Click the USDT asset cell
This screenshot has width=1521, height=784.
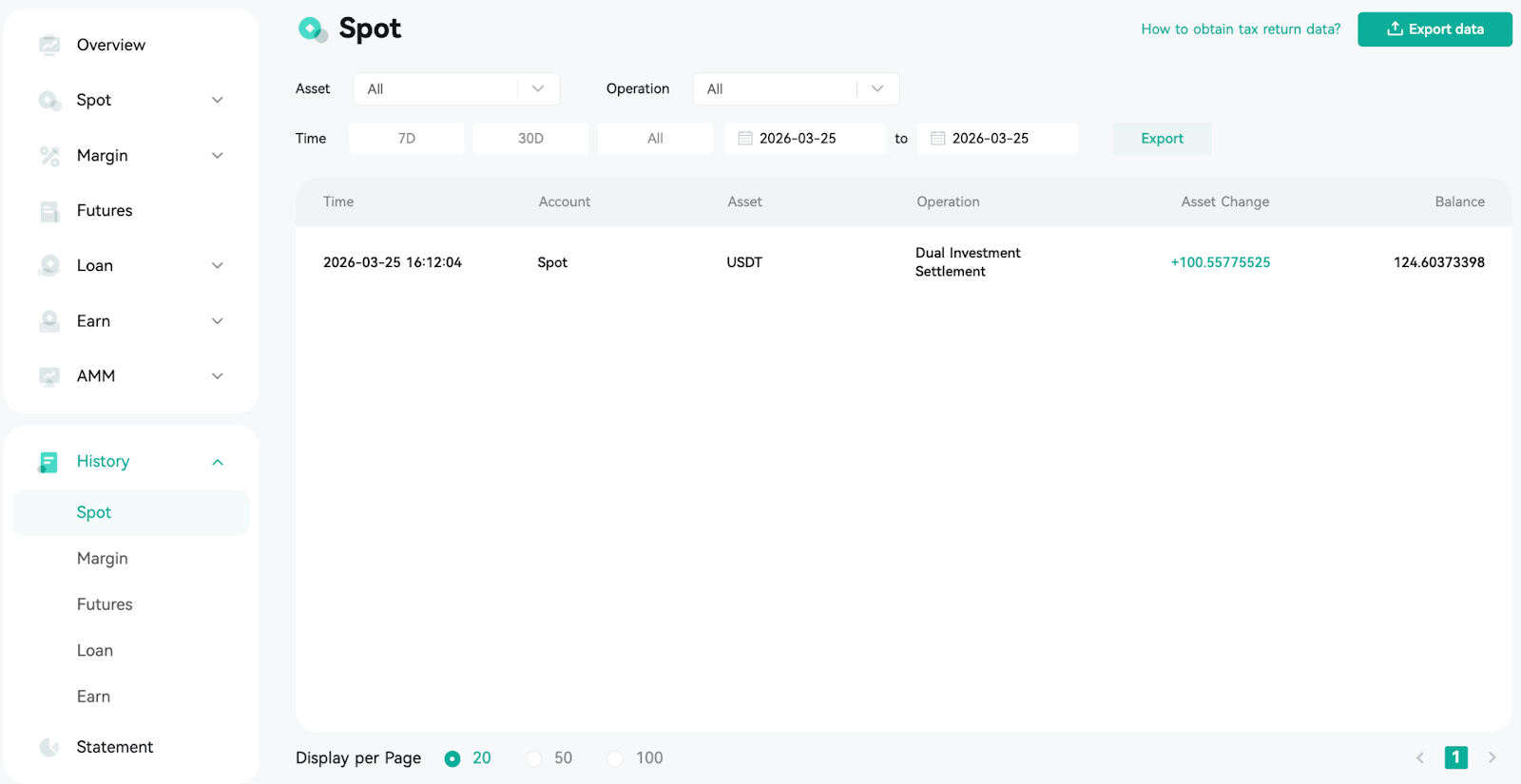(x=744, y=262)
